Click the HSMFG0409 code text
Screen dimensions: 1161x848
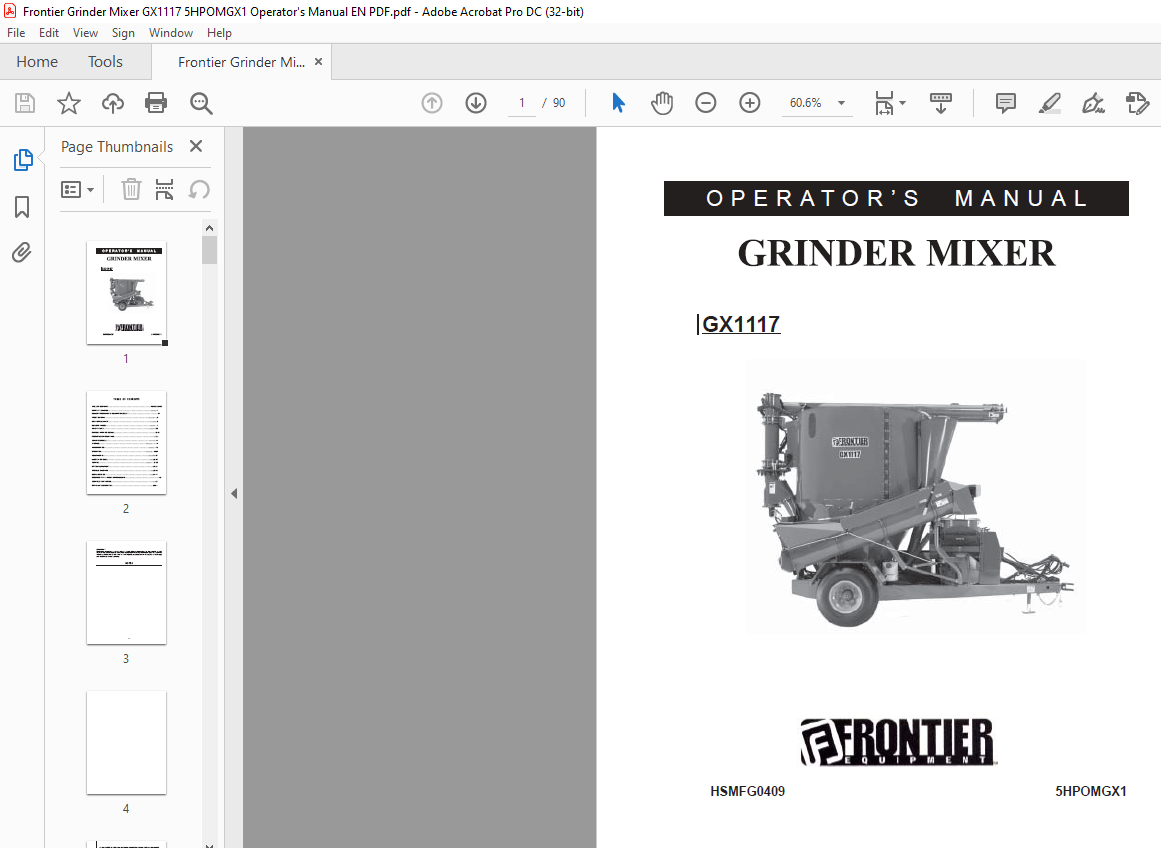pos(747,791)
